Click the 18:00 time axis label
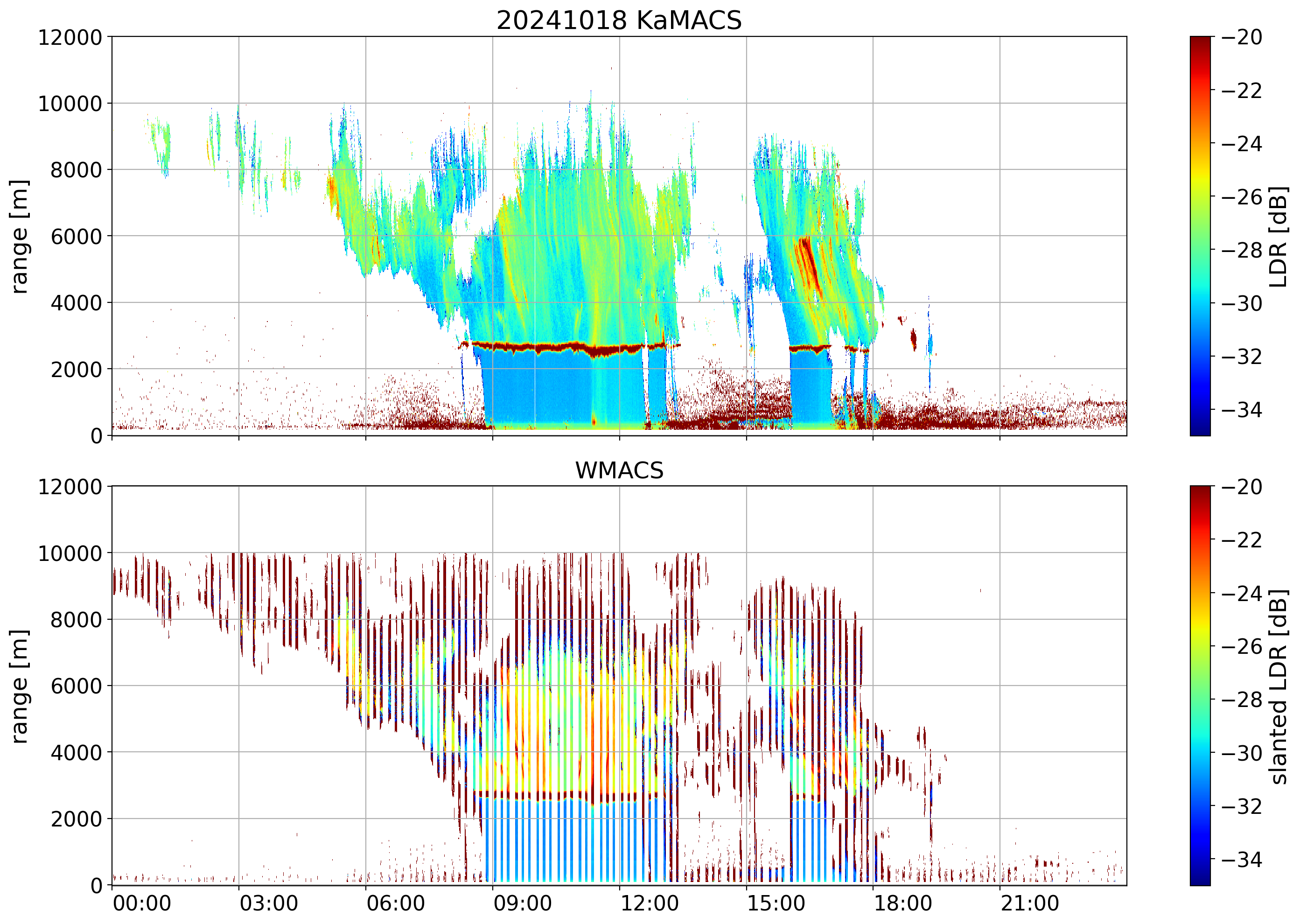Screen dimensions: 1300x924 pos(903,903)
